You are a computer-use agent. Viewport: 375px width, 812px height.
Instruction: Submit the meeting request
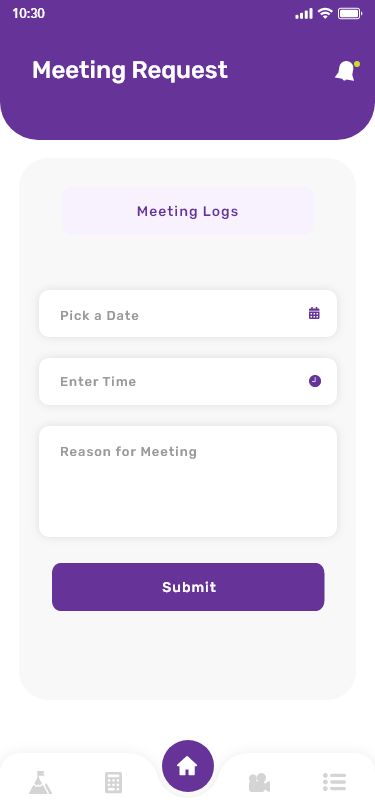pyautogui.click(x=188, y=587)
